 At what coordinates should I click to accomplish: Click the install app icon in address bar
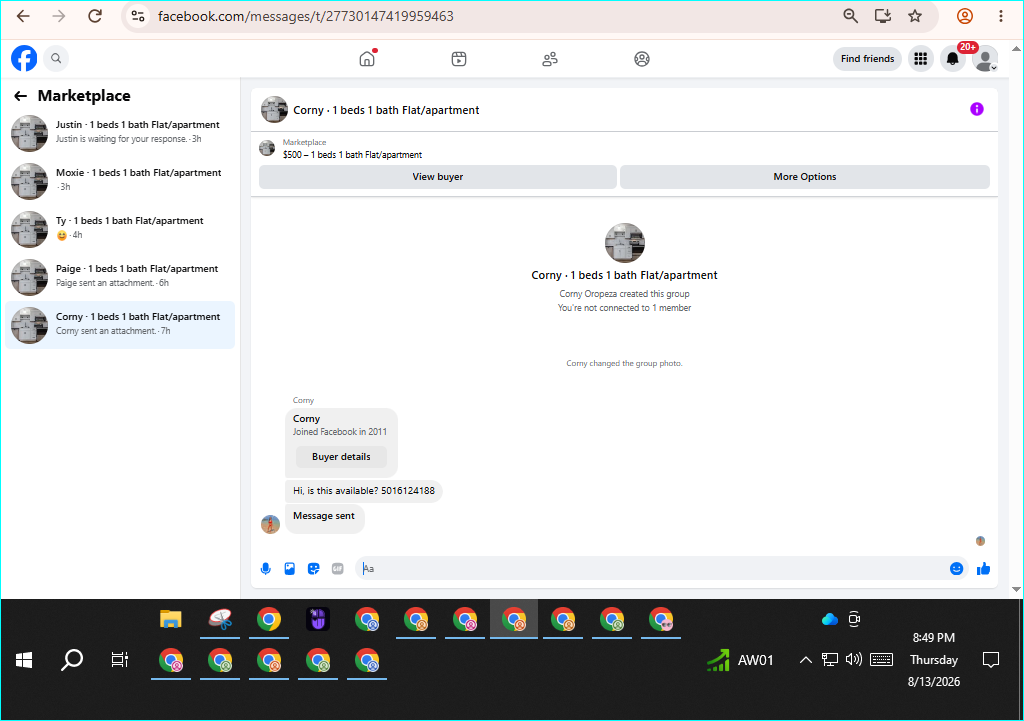[x=883, y=16]
